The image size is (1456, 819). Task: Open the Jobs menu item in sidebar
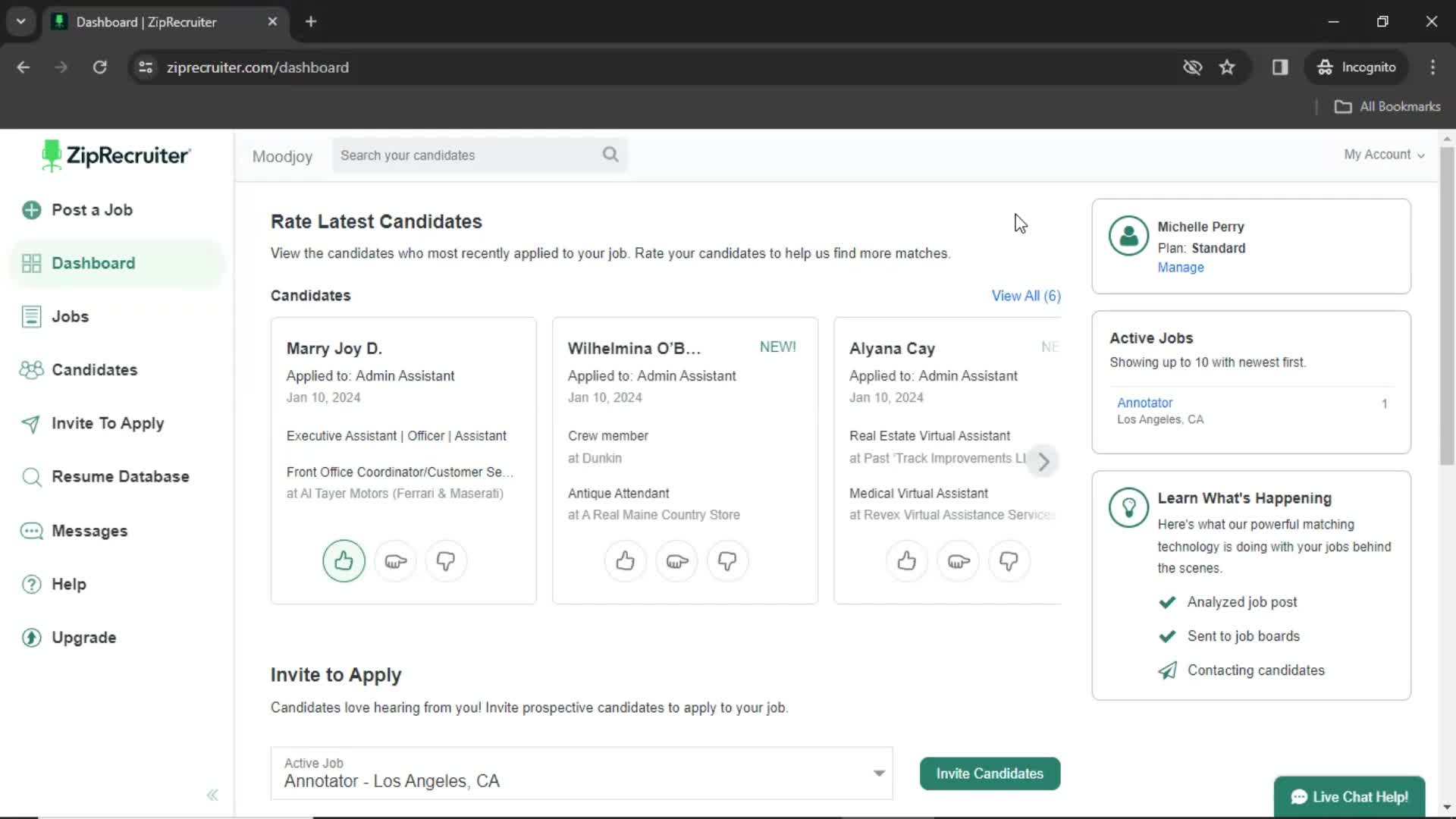[x=70, y=316]
